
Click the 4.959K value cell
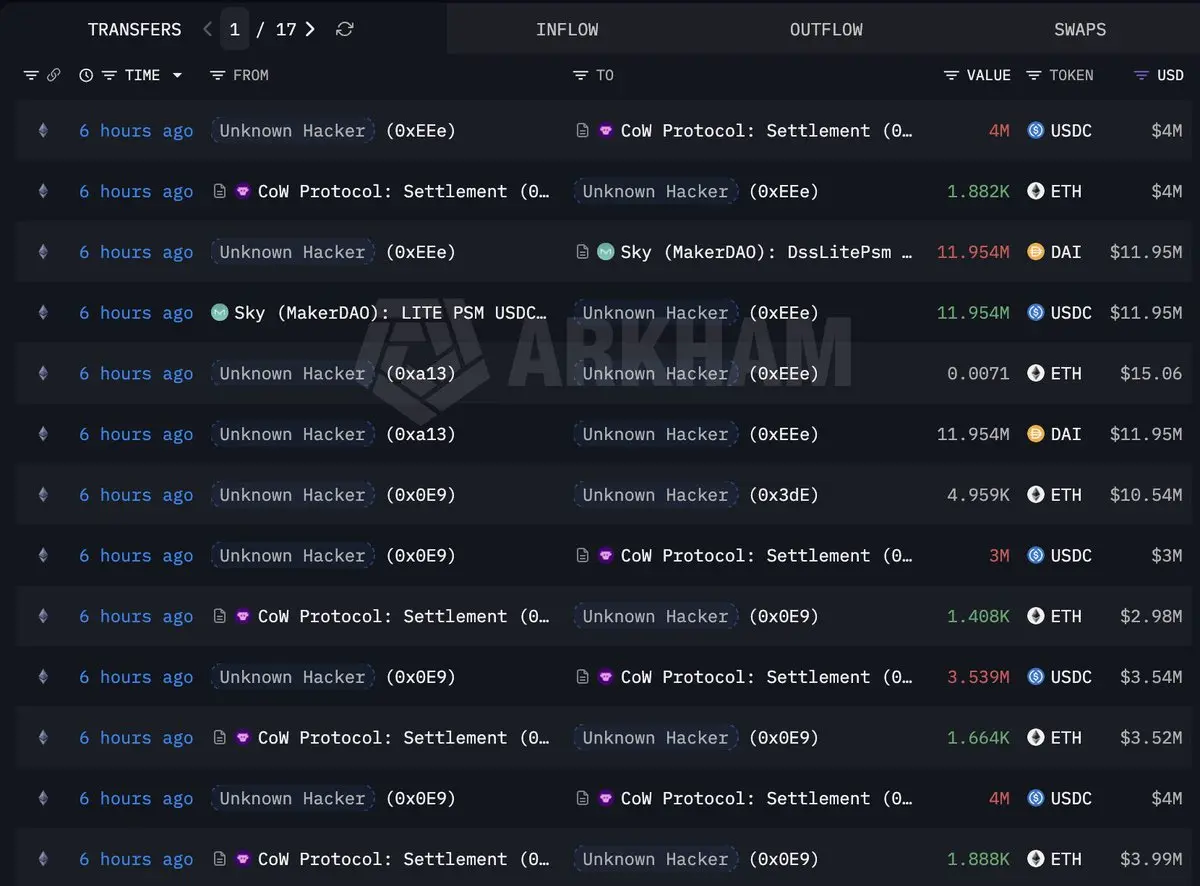click(978, 494)
